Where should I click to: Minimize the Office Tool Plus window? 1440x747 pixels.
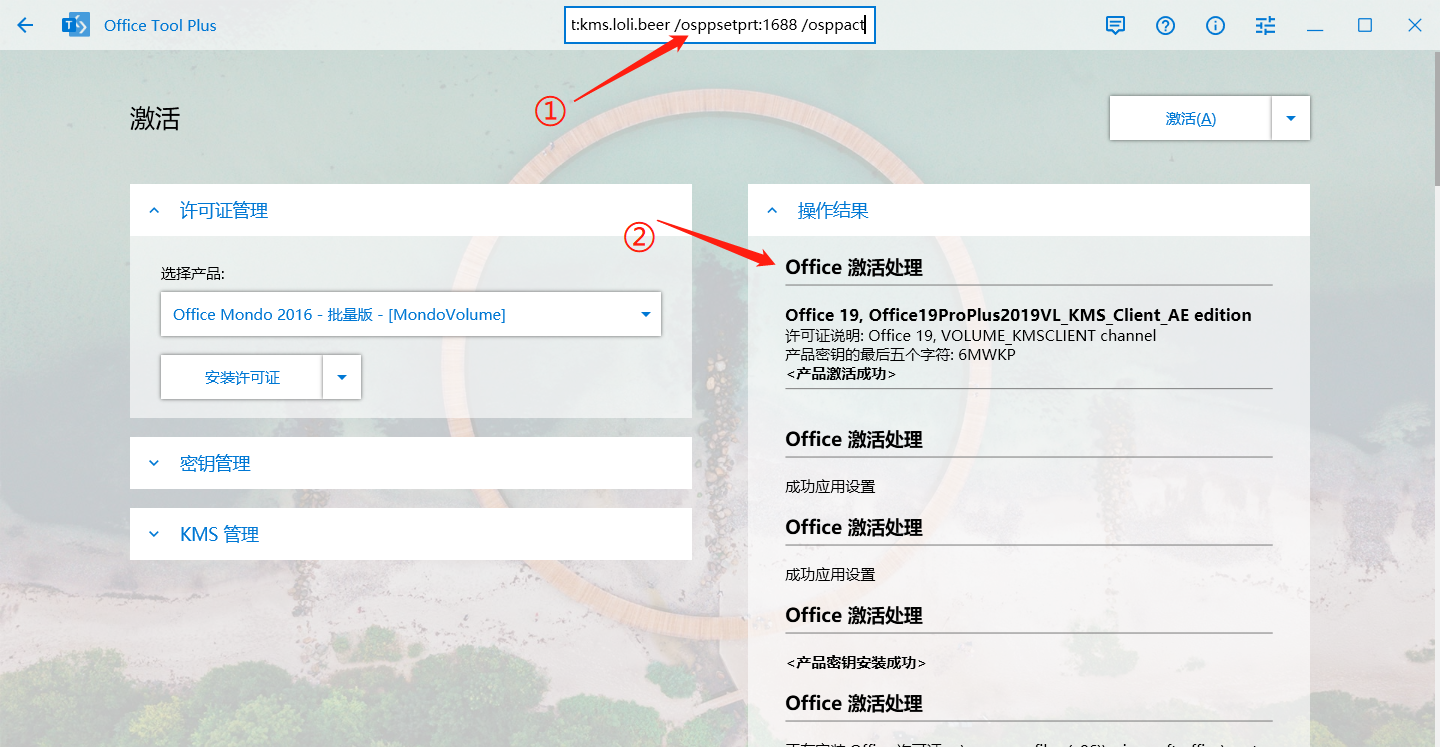pyautogui.click(x=1315, y=26)
